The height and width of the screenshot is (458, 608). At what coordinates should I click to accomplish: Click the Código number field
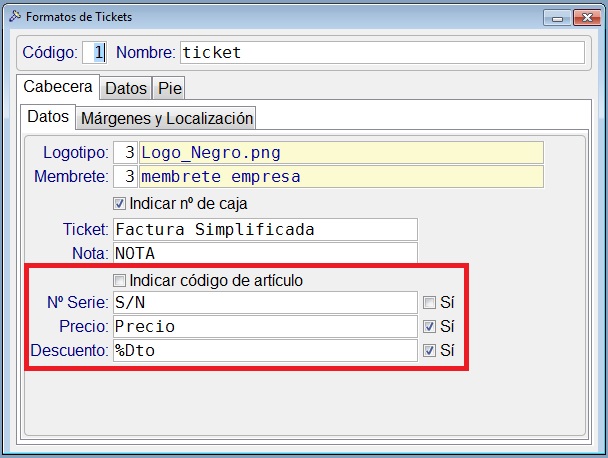[x=99, y=53]
